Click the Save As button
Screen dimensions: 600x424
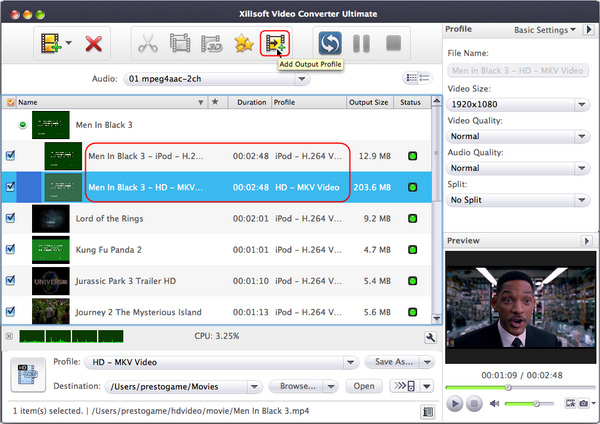tap(393, 362)
